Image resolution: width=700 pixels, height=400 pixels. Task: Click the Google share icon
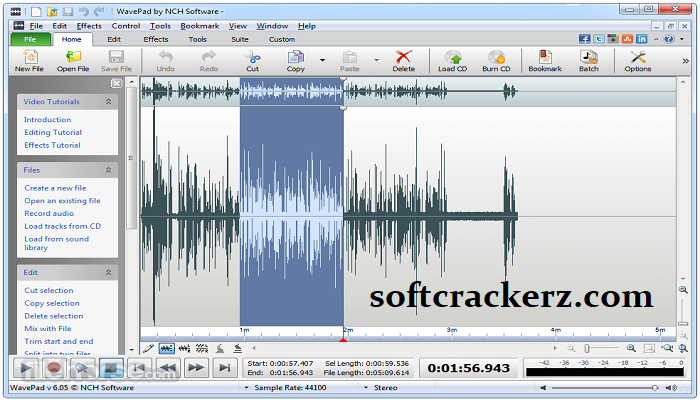point(613,39)
